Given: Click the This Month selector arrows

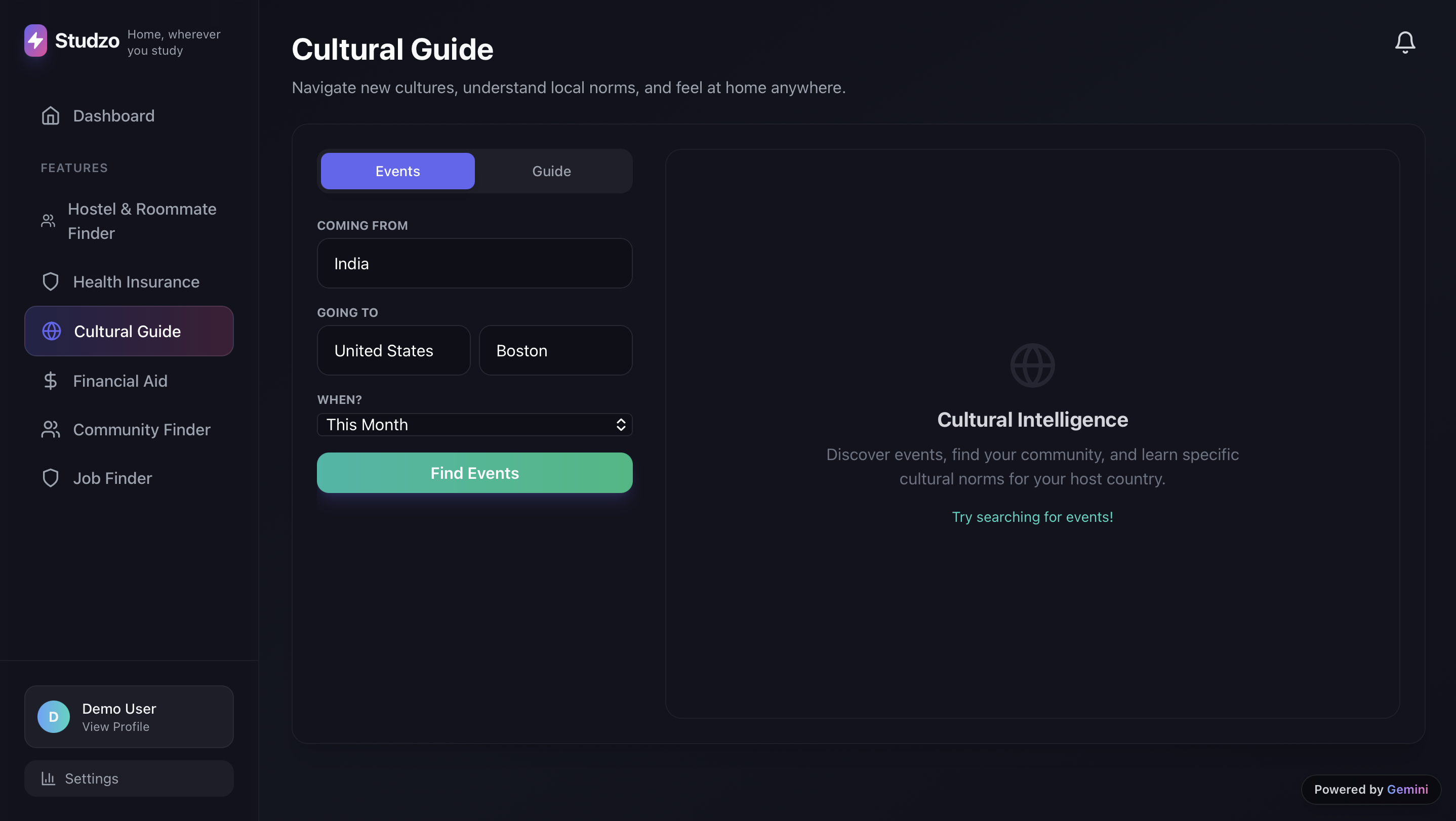Looking at the screenshot, I should tap(621, 424).
